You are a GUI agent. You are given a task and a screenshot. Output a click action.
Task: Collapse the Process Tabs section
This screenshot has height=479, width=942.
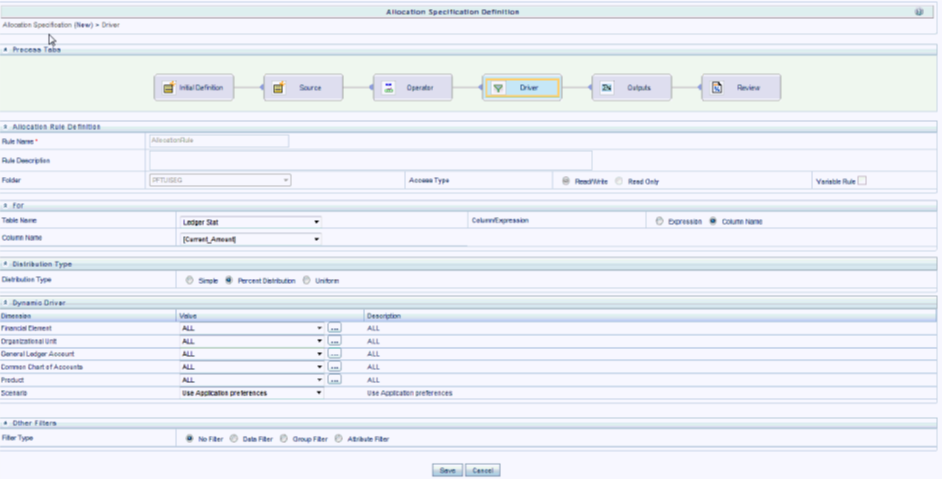click(x=5, y=49)
